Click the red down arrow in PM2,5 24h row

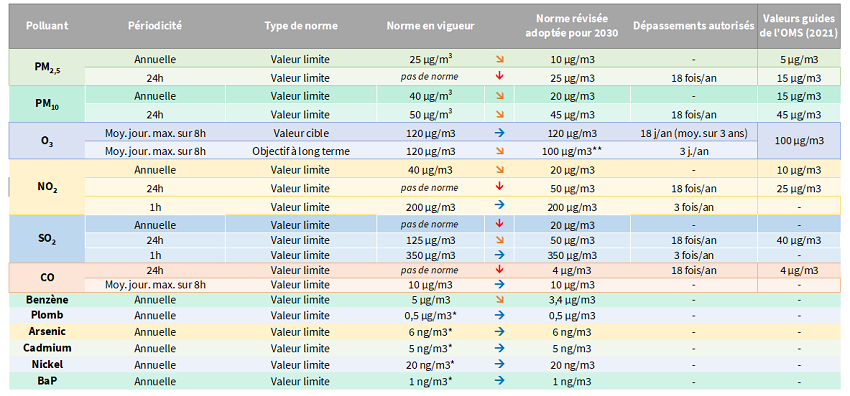click(500, 76)
